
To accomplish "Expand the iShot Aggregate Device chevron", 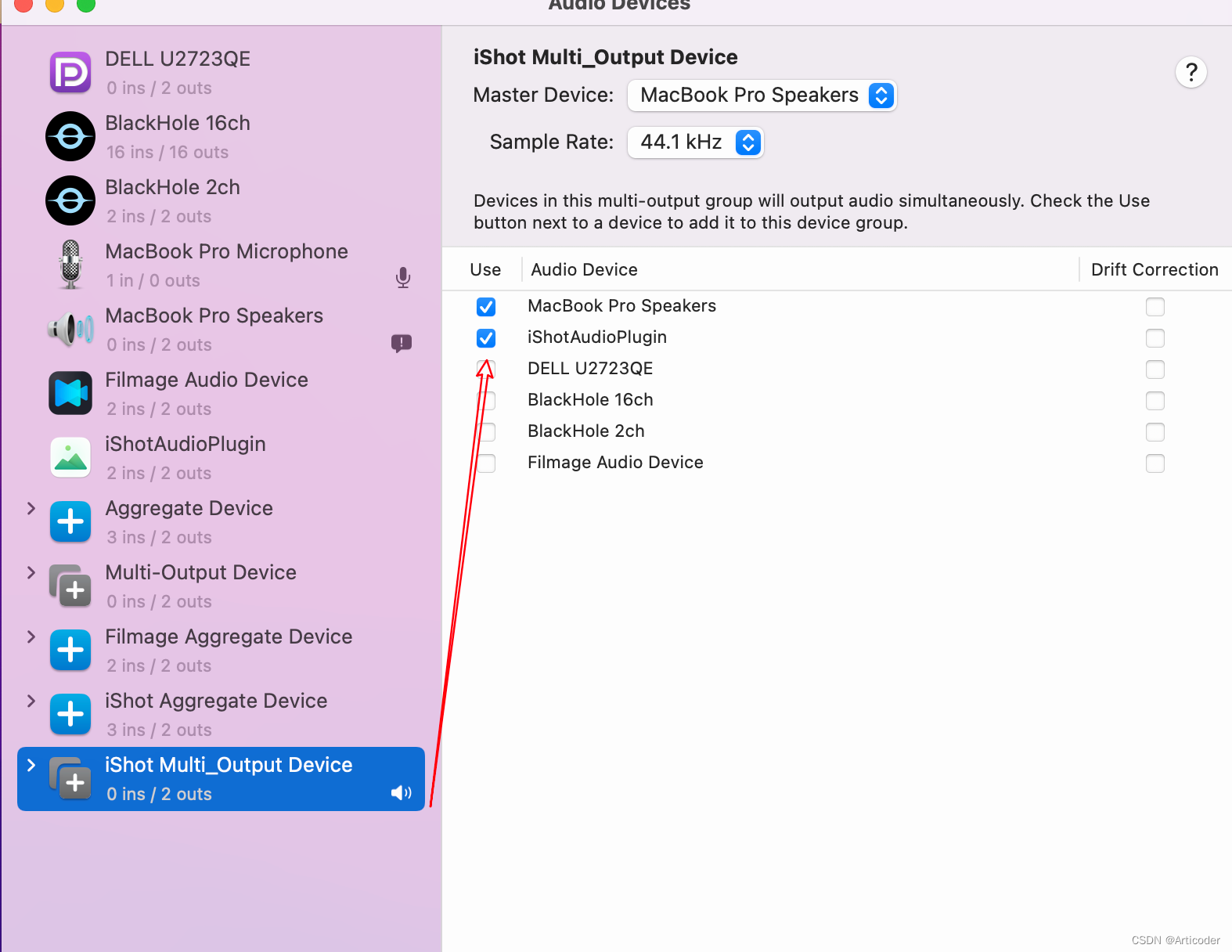I will click(31, 701).
